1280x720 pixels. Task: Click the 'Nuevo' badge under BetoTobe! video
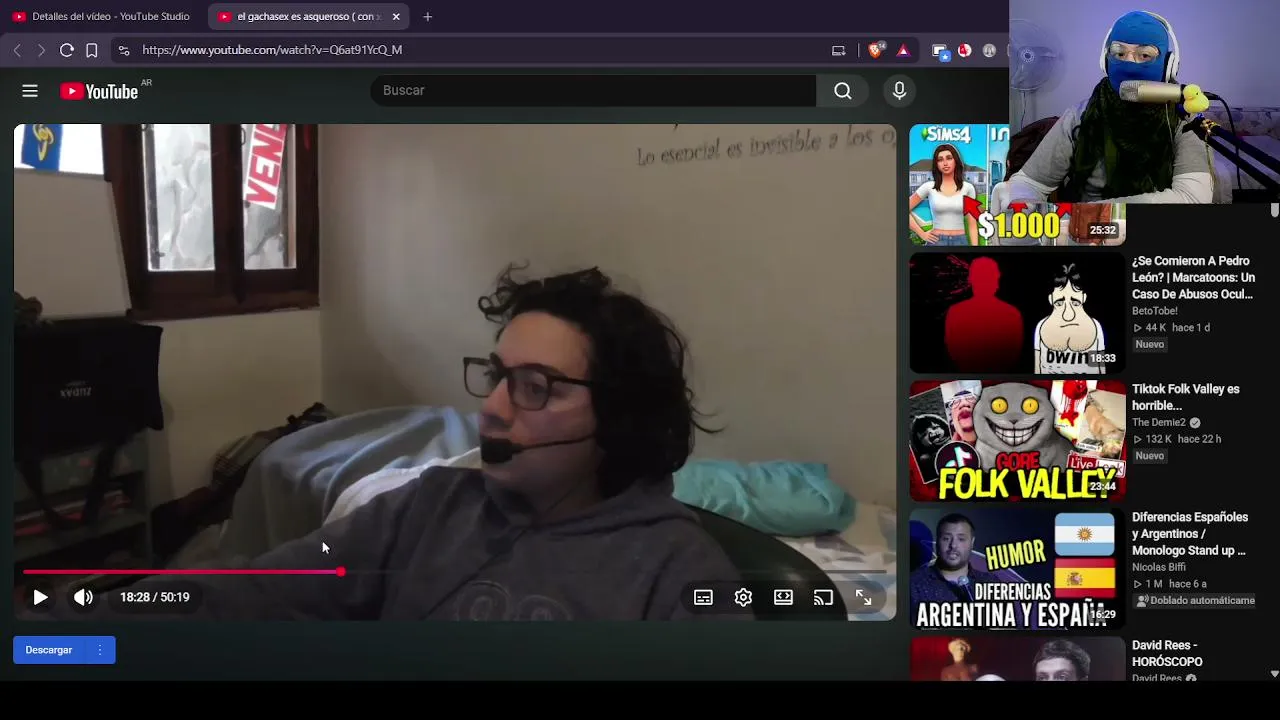[x=1150, y=345]
